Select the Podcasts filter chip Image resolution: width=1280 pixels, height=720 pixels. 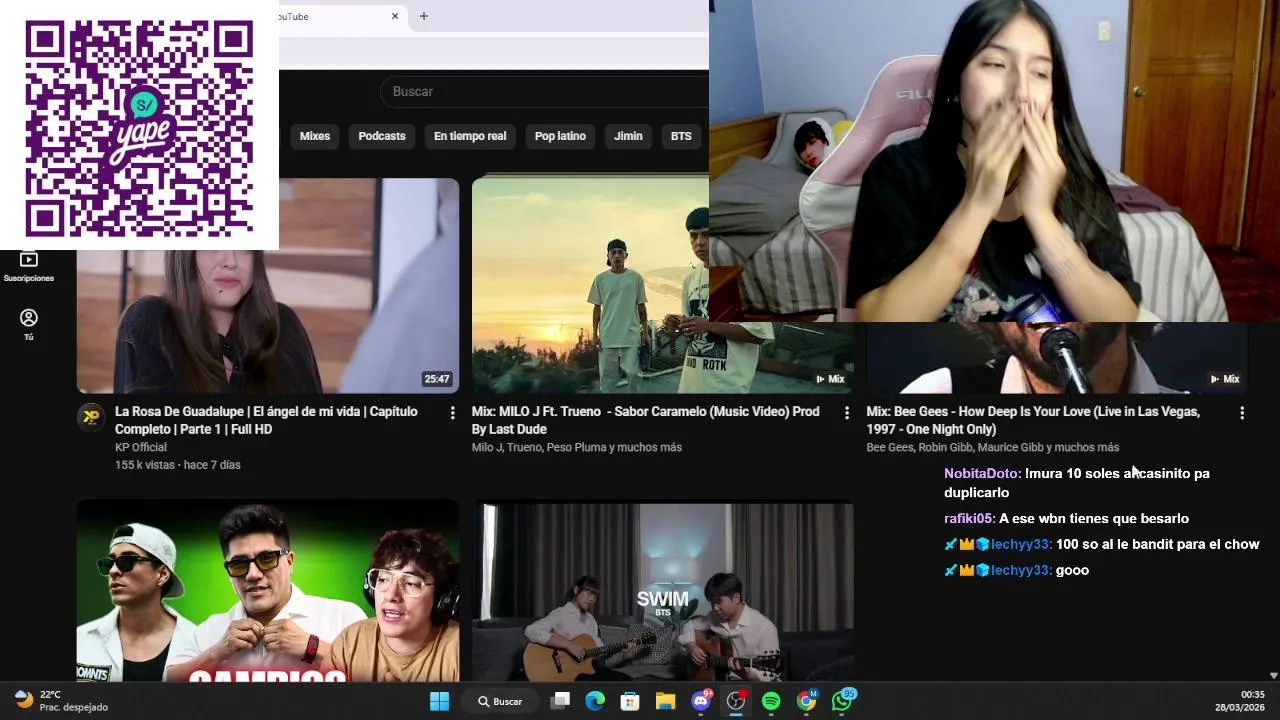tap(382, 136)
